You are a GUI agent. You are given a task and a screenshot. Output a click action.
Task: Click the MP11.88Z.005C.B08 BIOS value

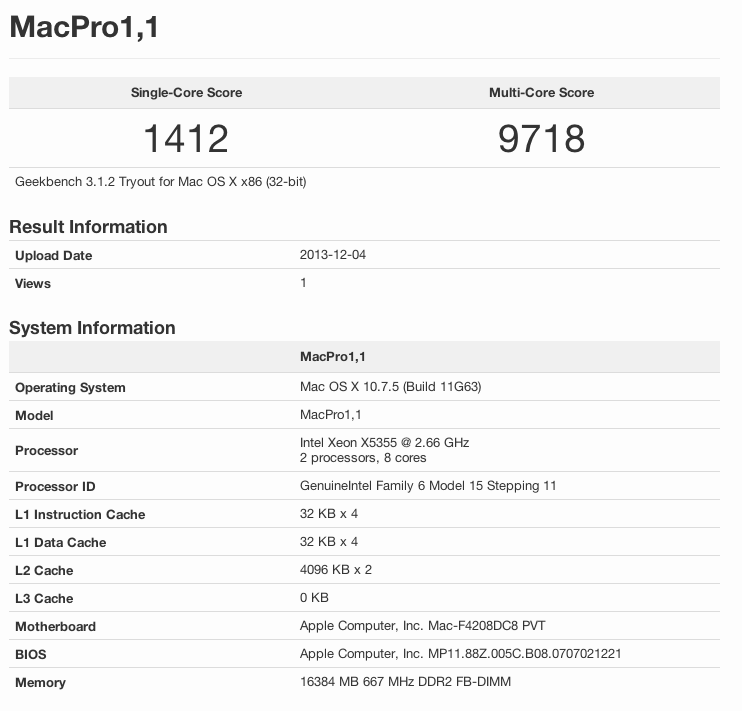point(460,654)
